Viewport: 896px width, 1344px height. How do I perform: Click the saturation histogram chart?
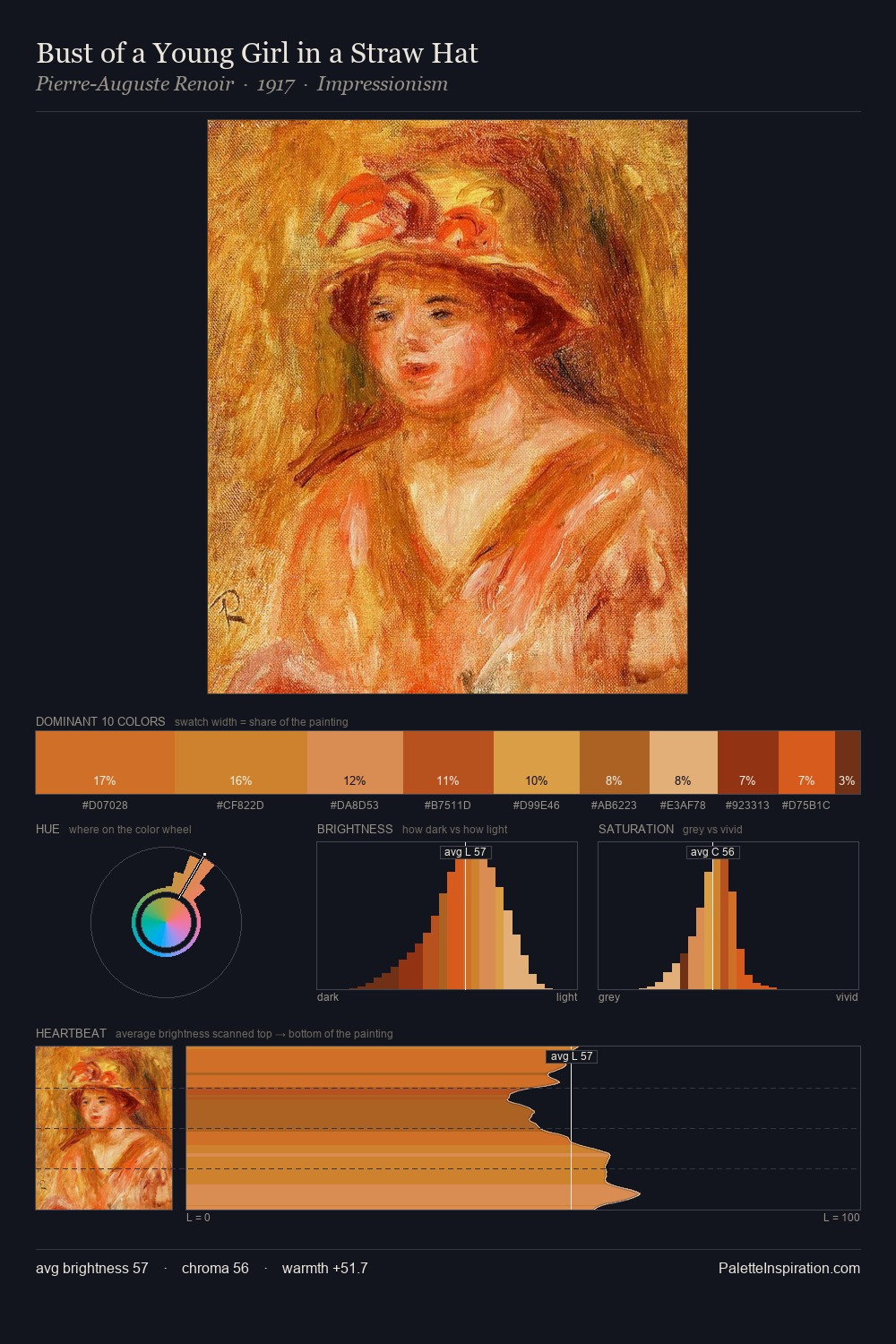(728, 916)
